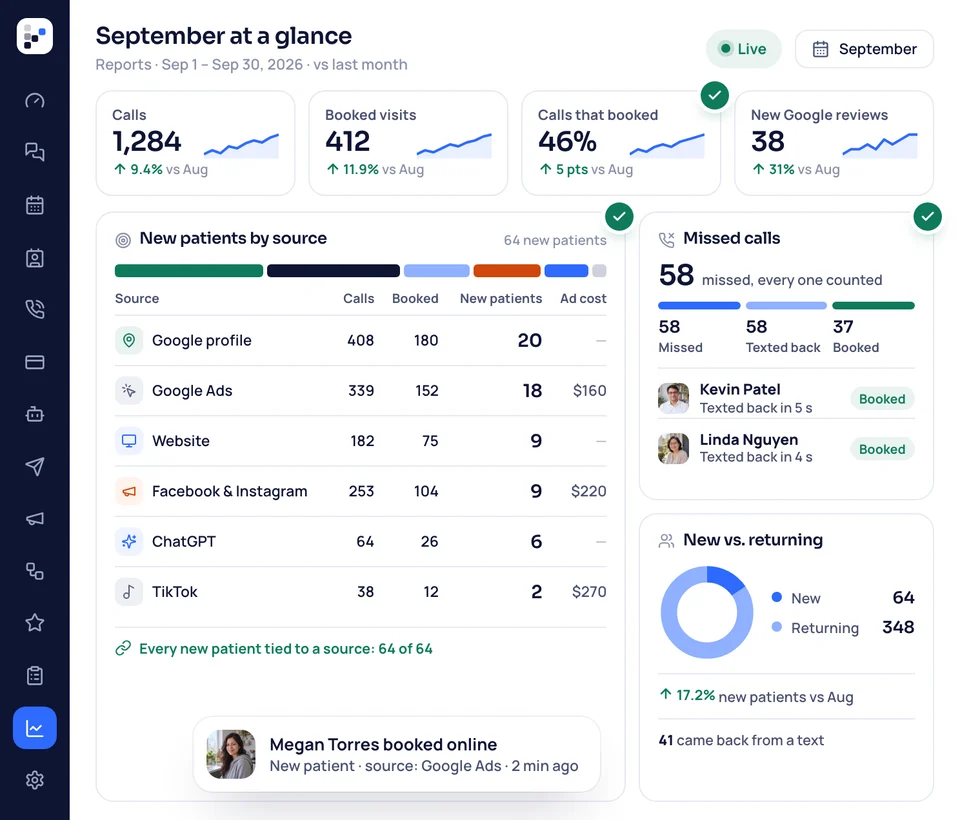Click the Source column header
960x820 pixels.
(x=137, y=299)
